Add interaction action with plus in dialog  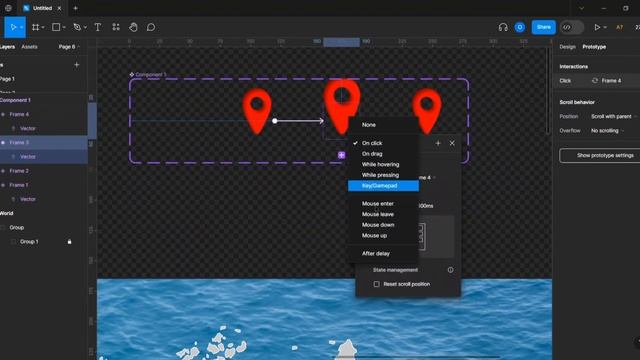pos(438,143)
